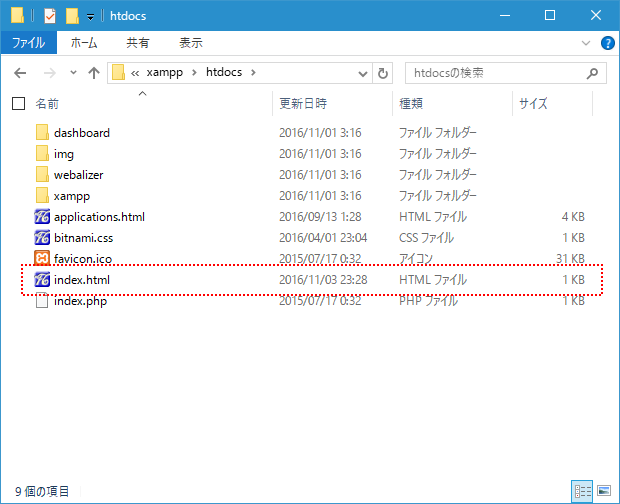Select the webalizer folder icon
The height and width of the screenshot is (504, 620).
coord(42,174)
